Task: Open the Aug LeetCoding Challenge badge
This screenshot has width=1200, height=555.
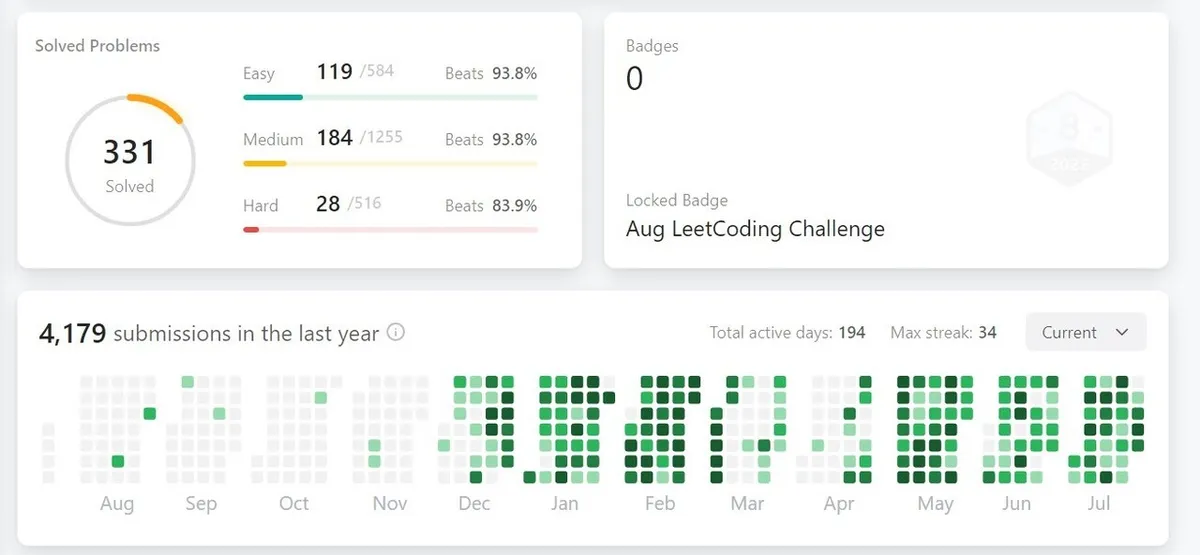Action: 755,229
